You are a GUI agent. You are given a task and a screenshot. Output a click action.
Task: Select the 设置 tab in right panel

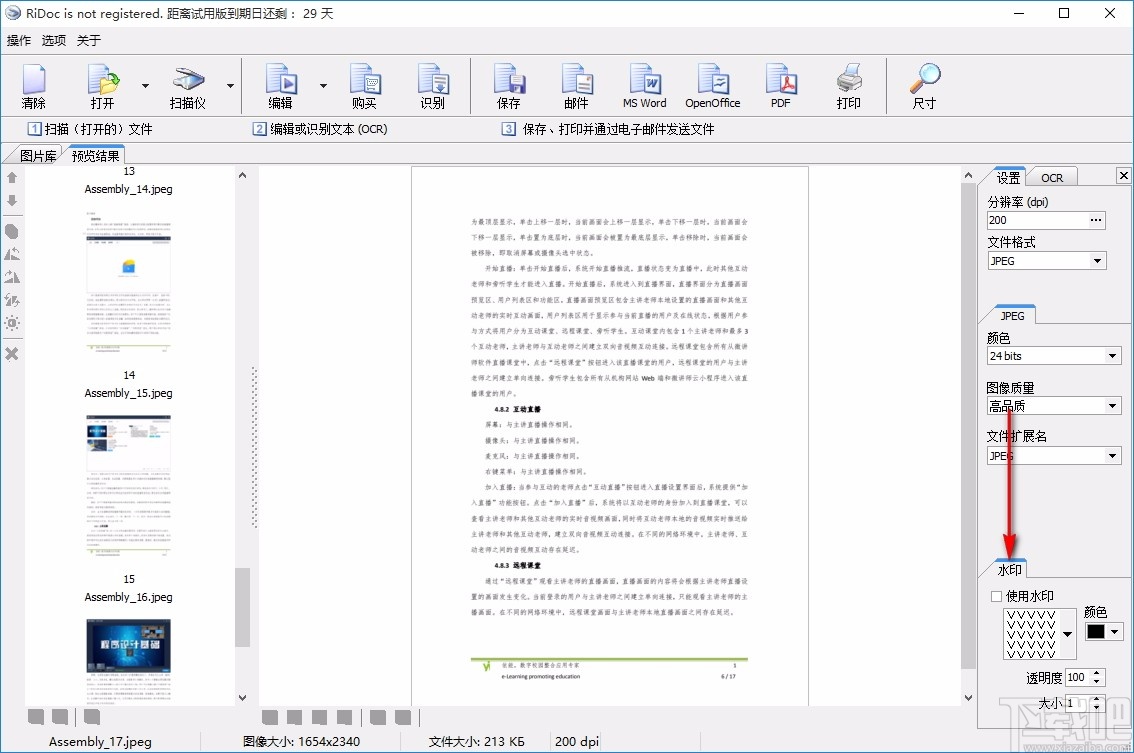click(1008, 177)
